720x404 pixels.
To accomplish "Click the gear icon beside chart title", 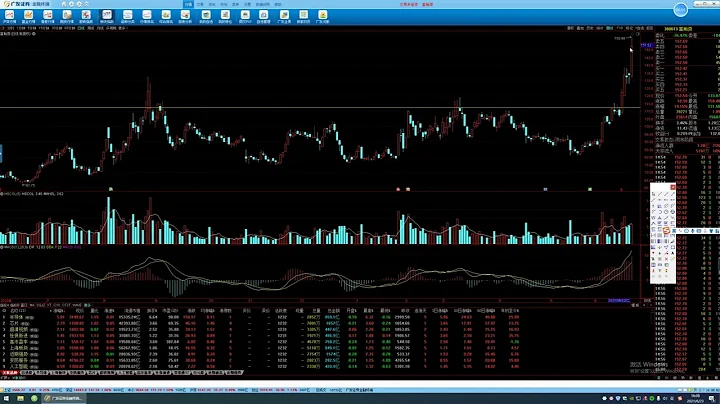I will coord(34,34).
